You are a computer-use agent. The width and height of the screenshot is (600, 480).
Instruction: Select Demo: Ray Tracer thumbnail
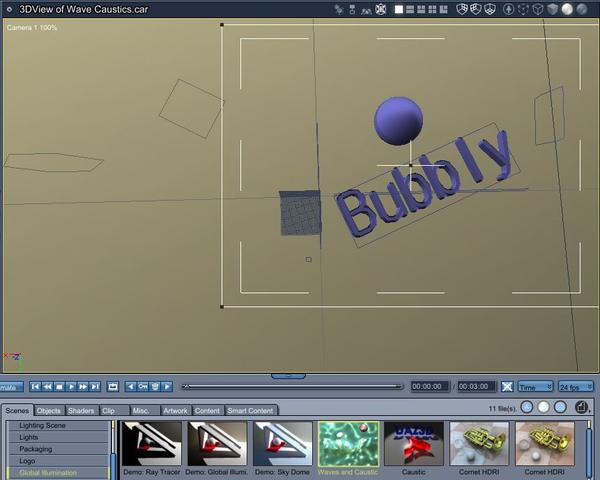click(x=152, y=444)
